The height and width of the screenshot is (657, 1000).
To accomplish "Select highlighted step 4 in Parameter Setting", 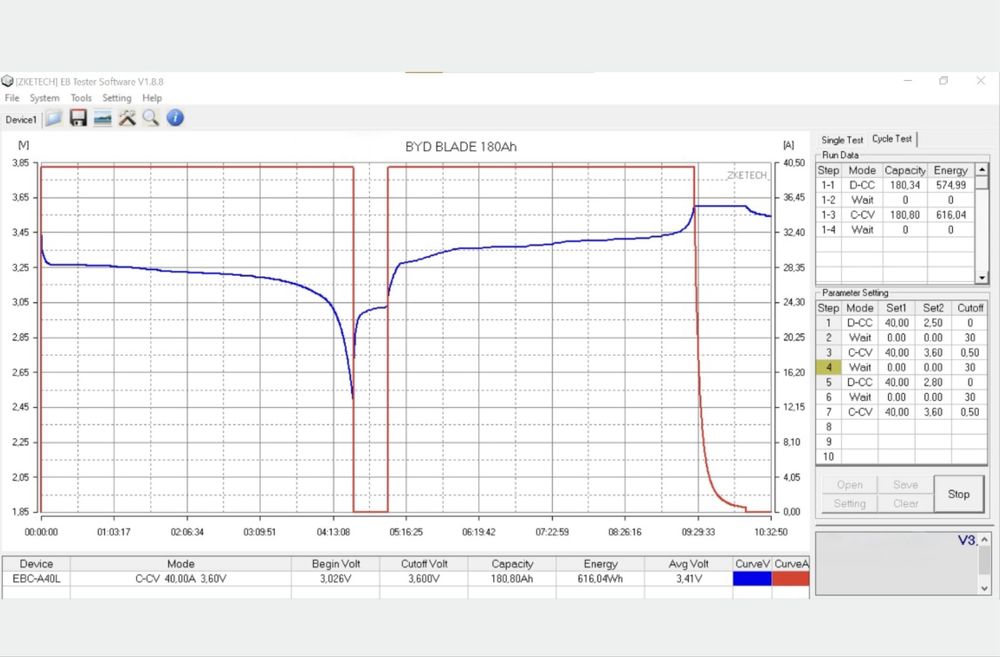I will coord(829,367).
